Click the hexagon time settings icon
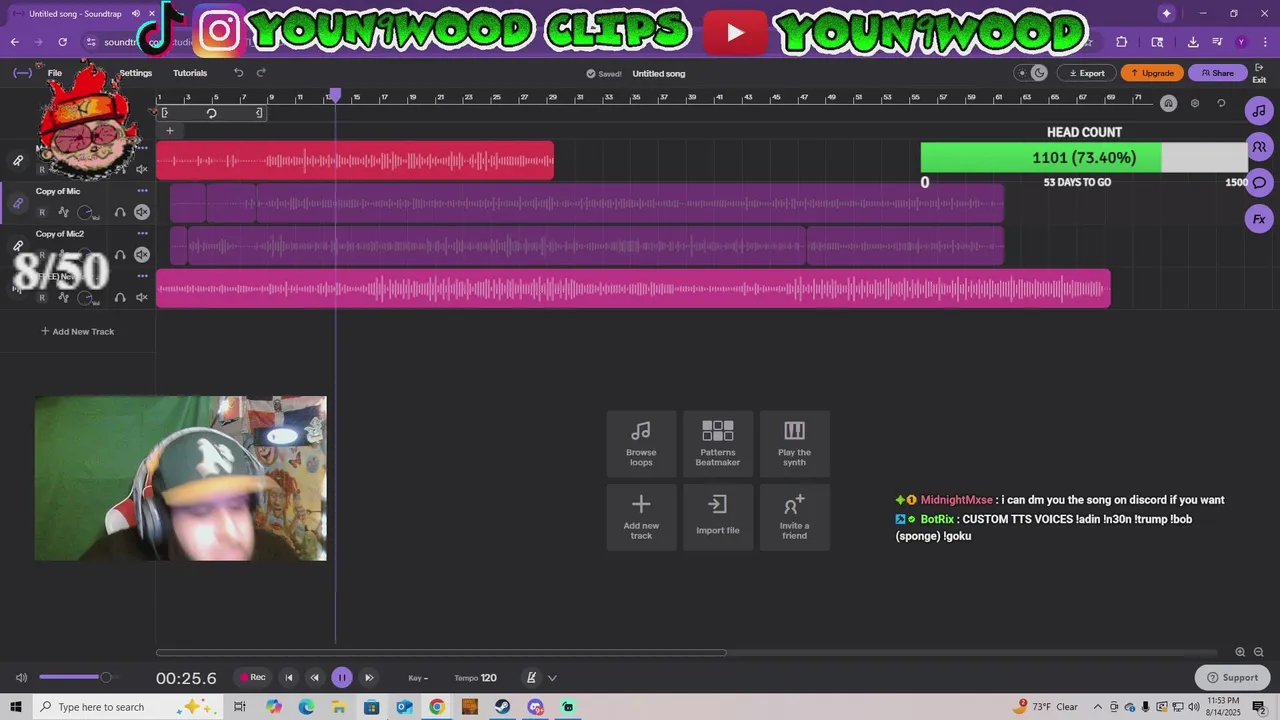 pyautogui.click(x=1194, y=103)
